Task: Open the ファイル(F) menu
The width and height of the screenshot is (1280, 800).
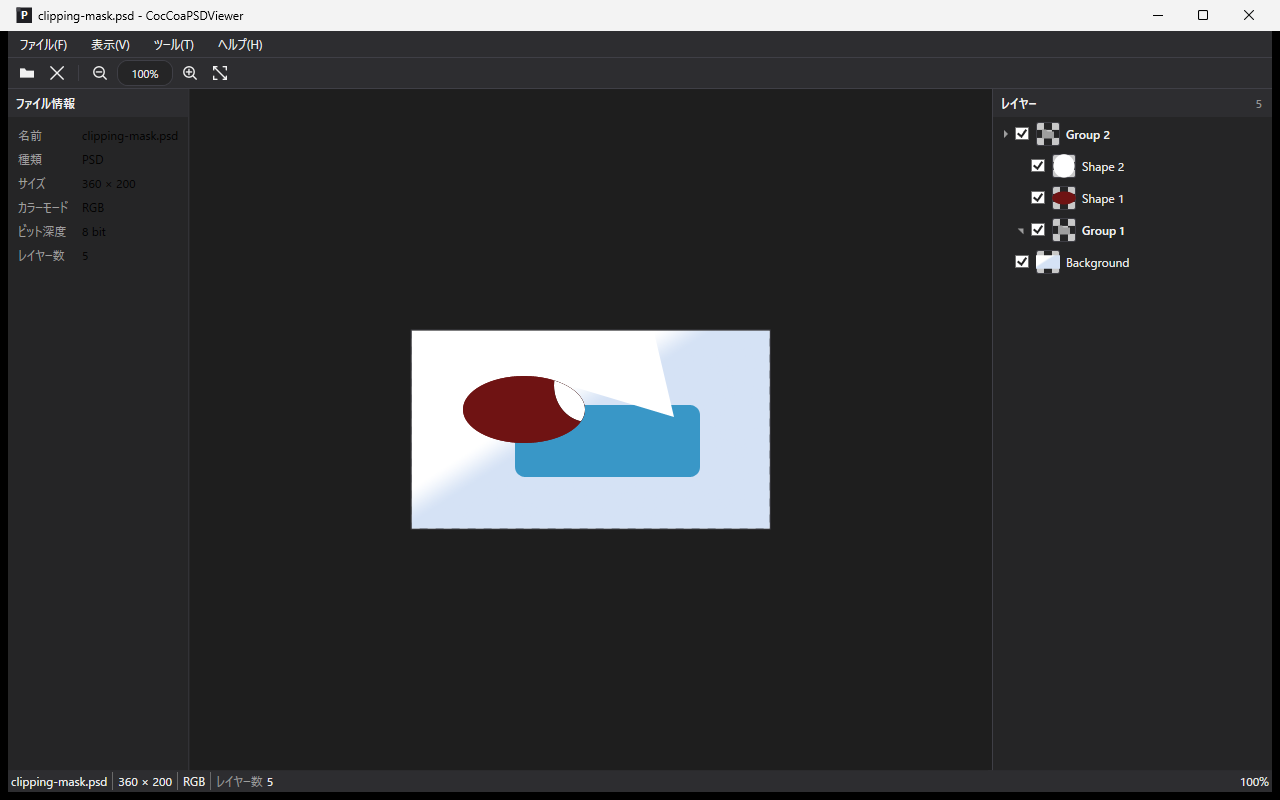Action: point(43,45)
